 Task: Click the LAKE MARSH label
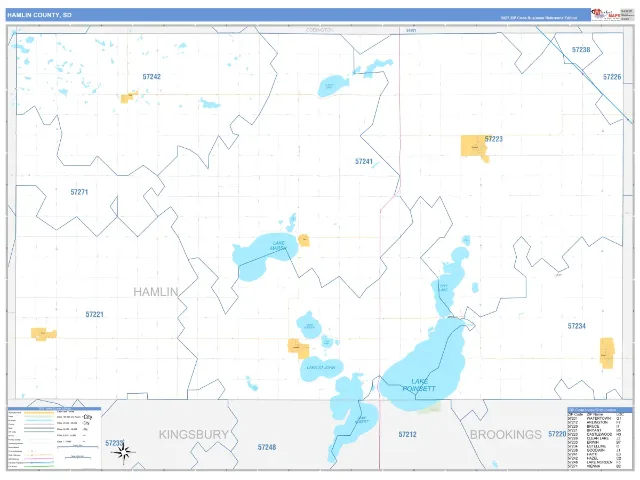point(278,246)
